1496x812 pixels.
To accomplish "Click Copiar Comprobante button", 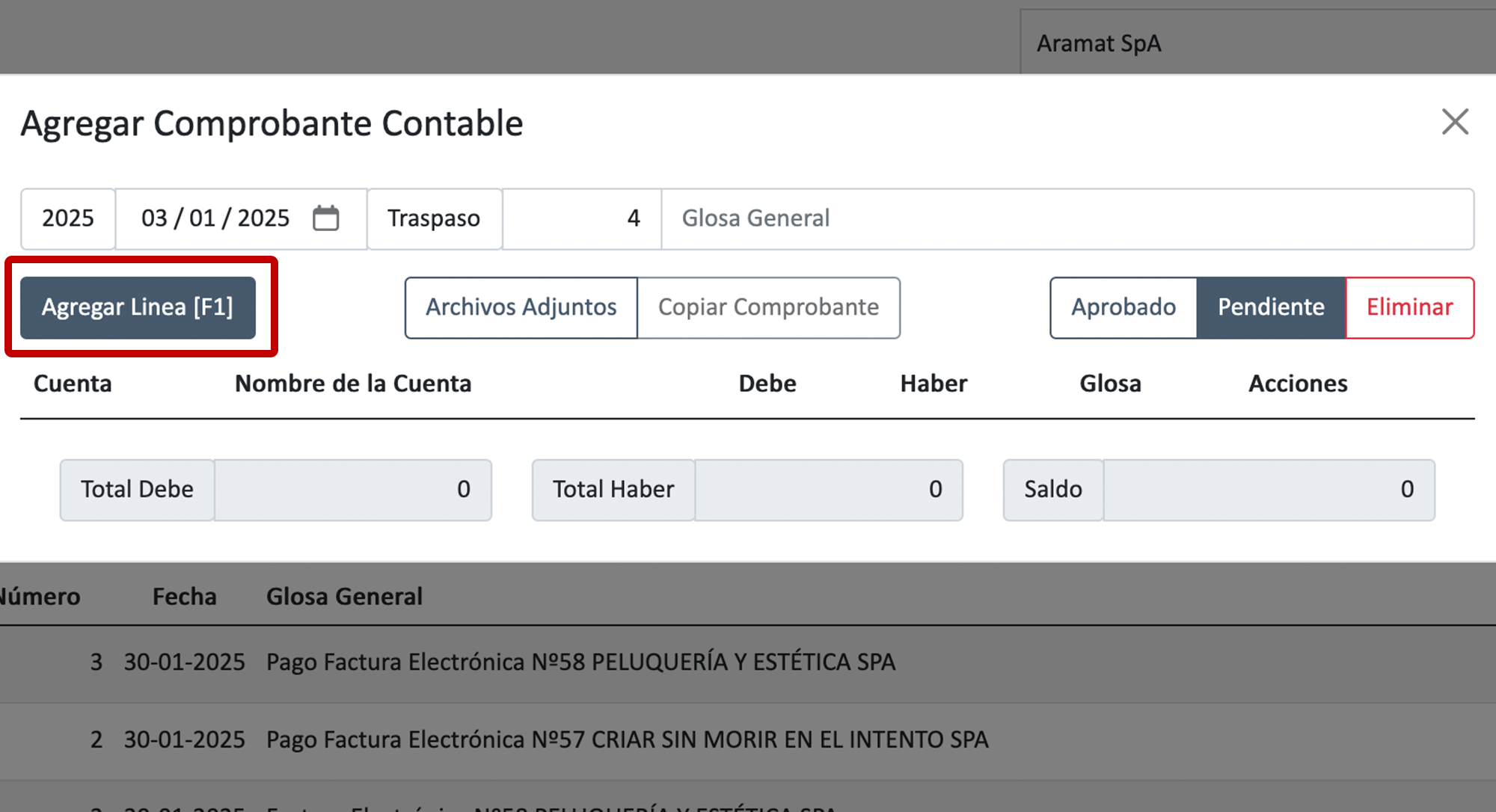I will coord(768,307).
